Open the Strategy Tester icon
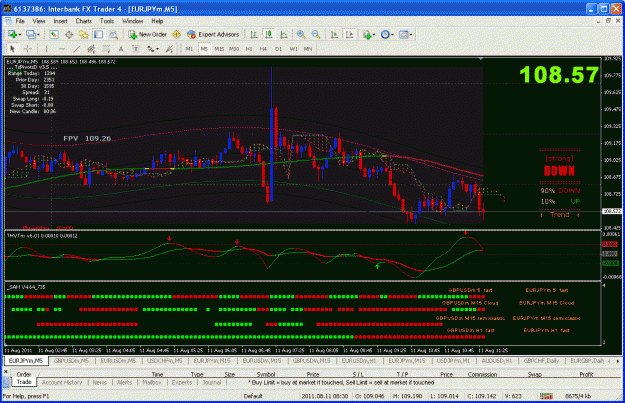The image size is (625, 403). [114, 35]
